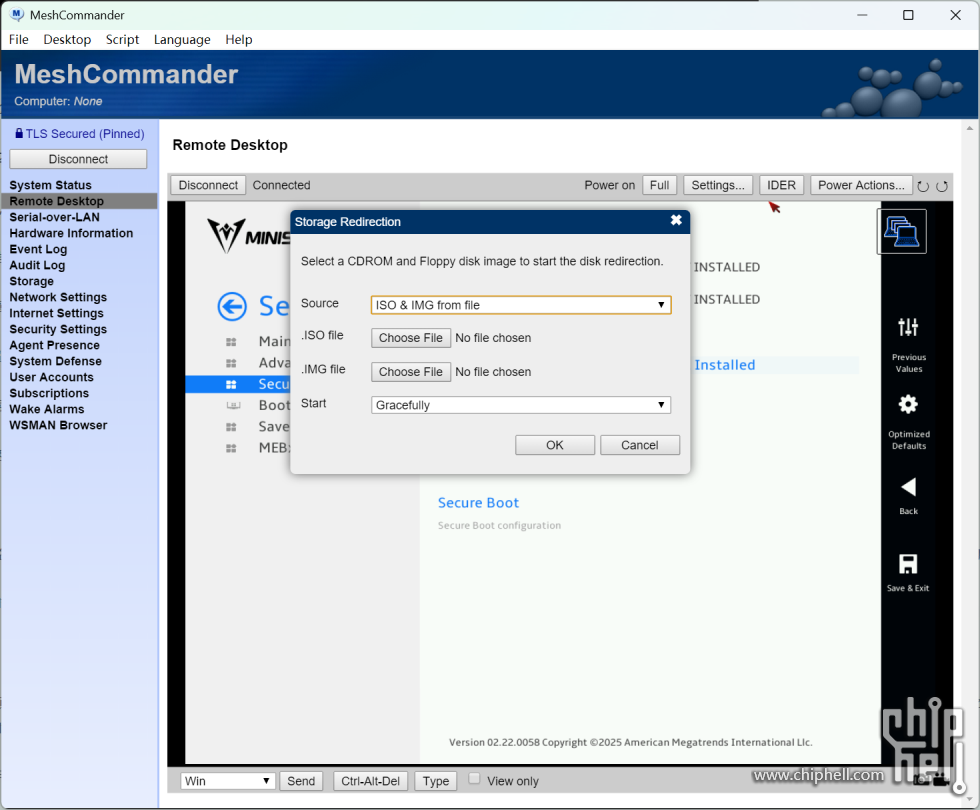This screenshot has width=980, height=810.
Task: Click the BIOS Back arrow icon
Action: [908, 487]
